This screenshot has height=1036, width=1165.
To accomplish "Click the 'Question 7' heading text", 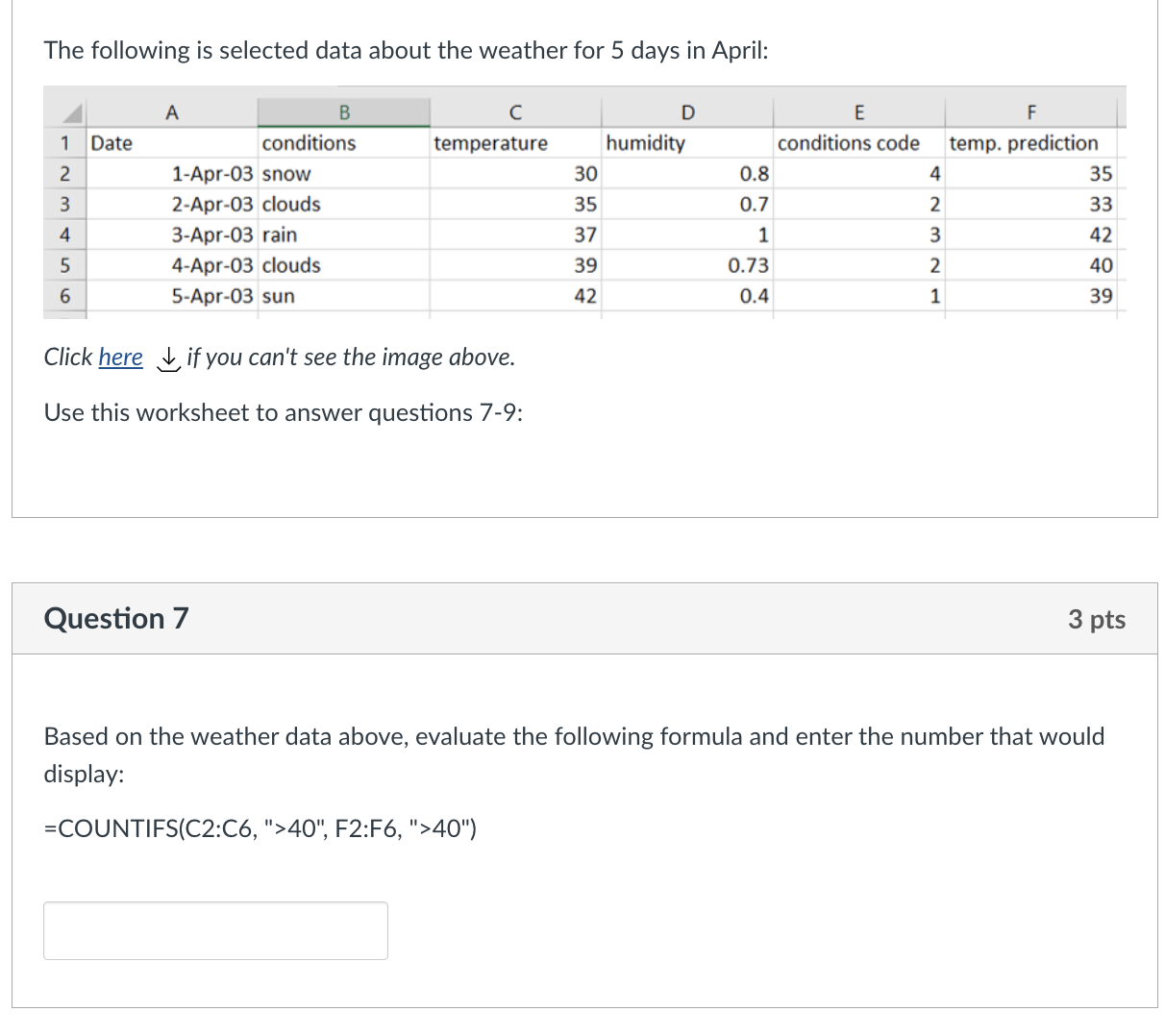I will 116,618.
